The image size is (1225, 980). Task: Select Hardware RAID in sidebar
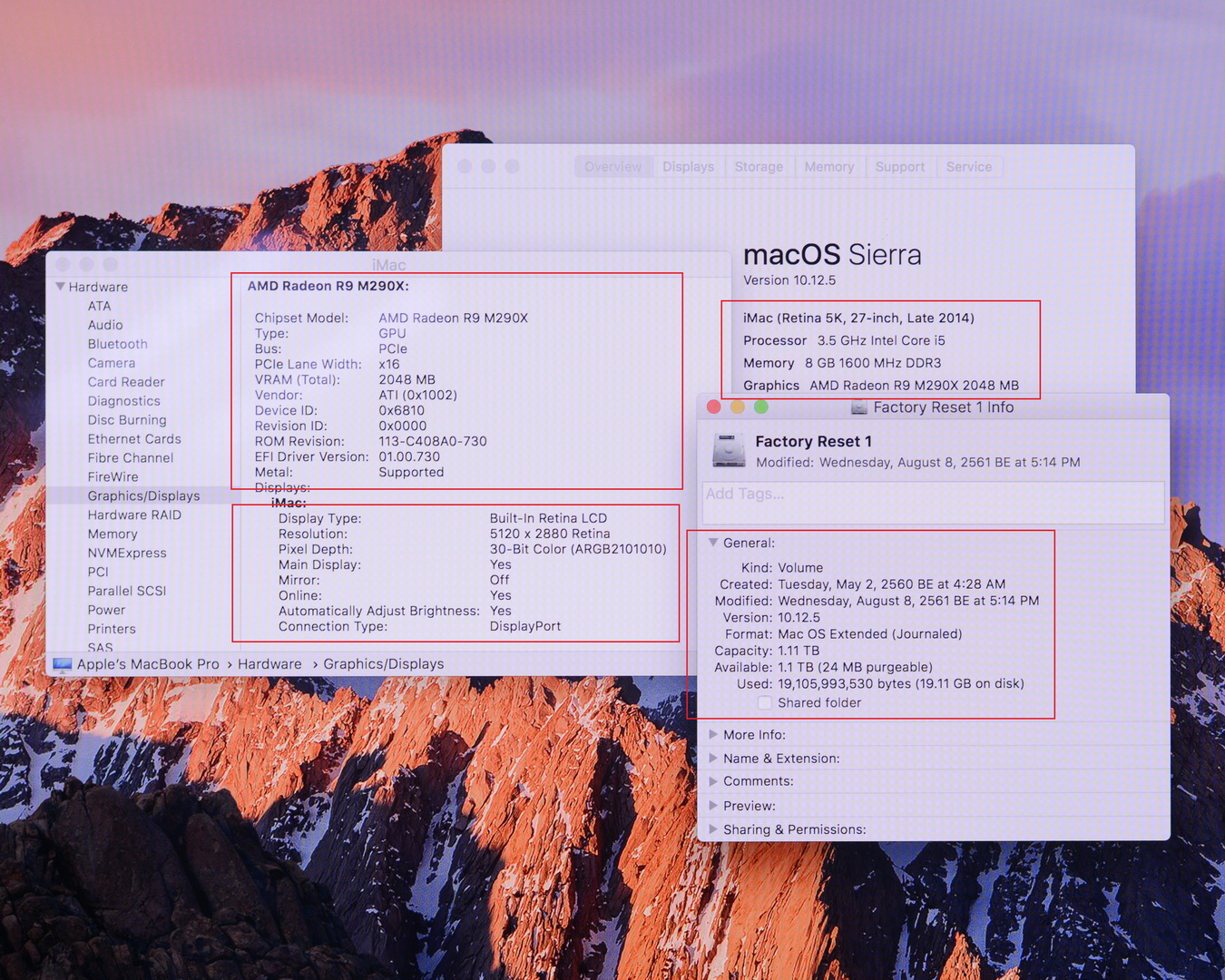pos(134,514)
